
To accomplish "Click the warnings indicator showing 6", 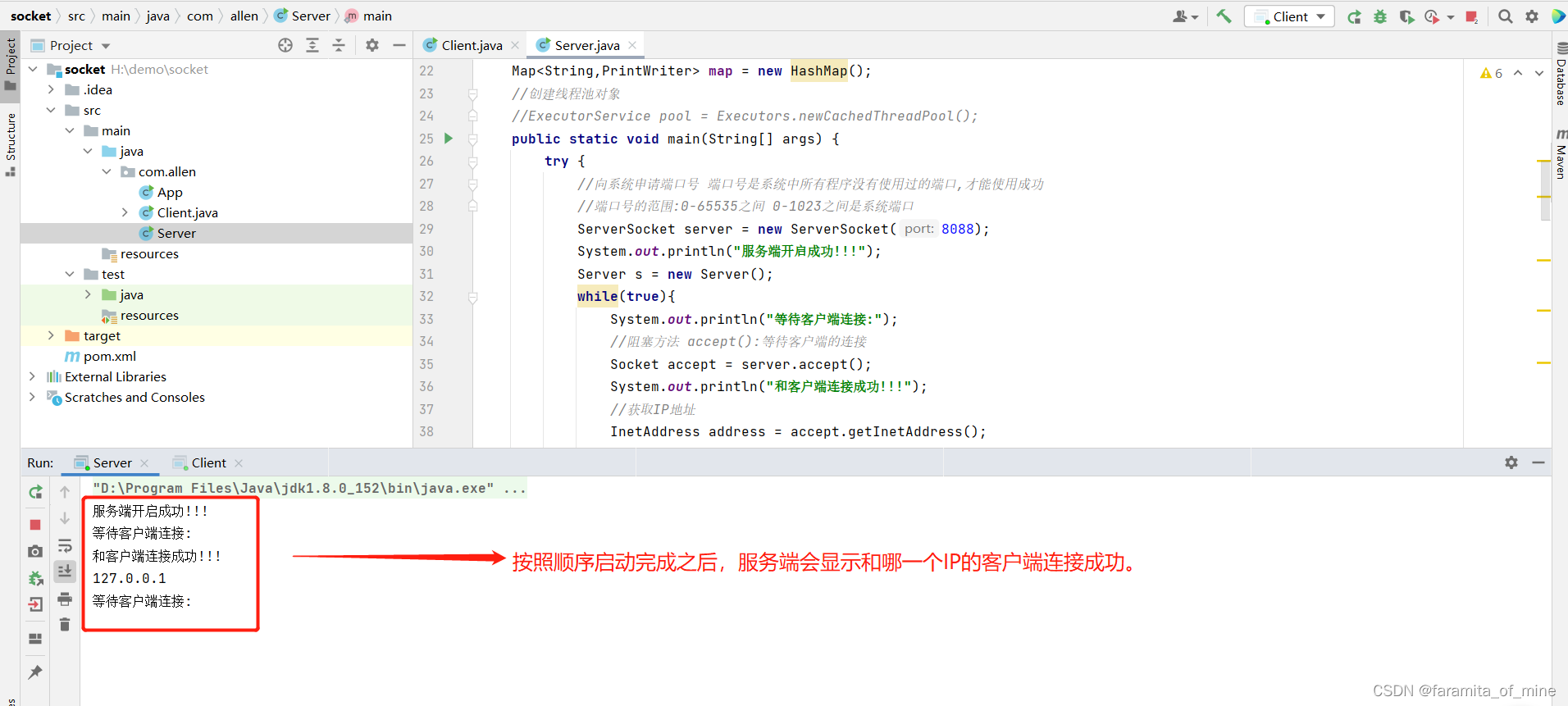I will [x=1491, y=73].
